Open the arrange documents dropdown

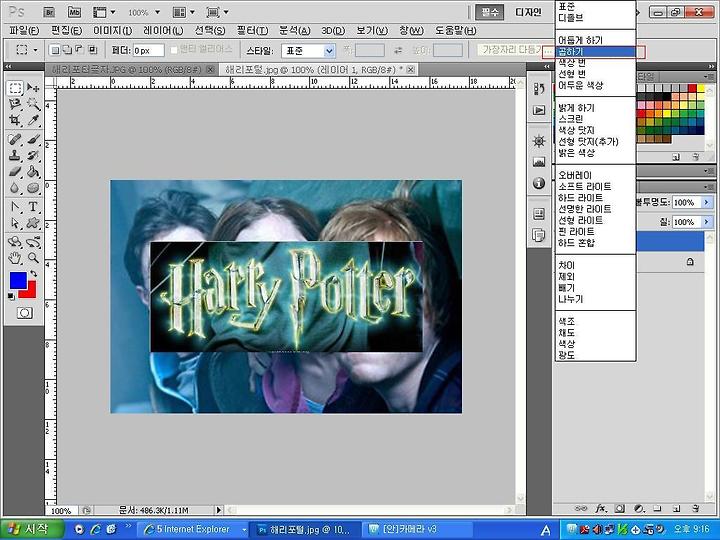pos(186,12)
